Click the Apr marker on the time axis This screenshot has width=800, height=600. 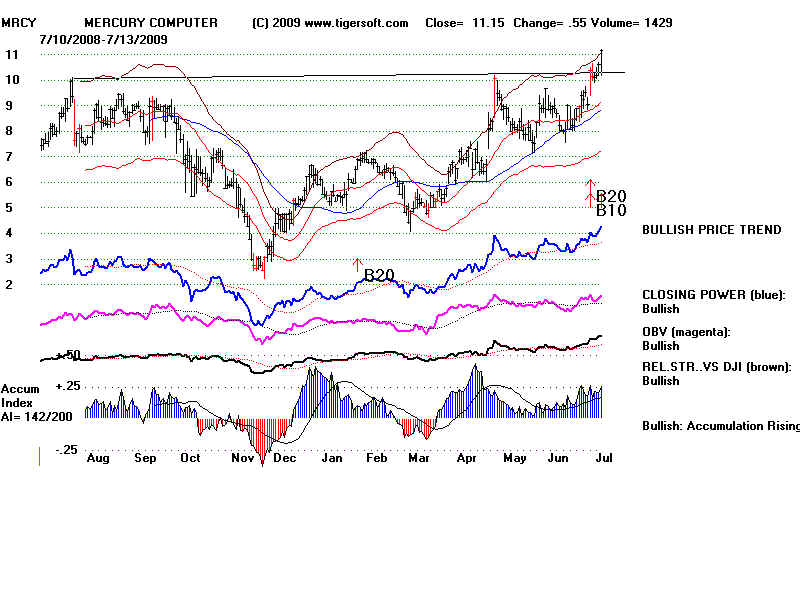tap(467, 457)
